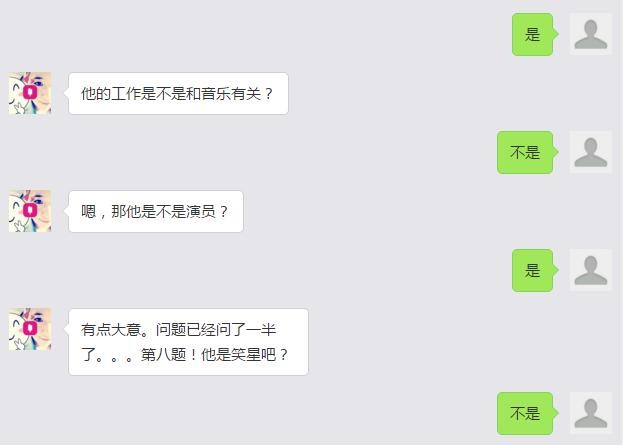Open cartoon avatar beside the 音乐有关 question
This screenshot has height=445, width=623.
(30, 93)
